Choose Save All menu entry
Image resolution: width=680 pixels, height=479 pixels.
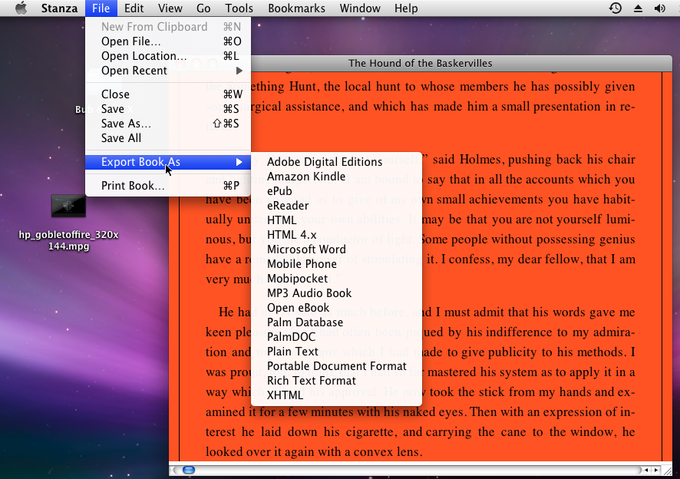pyautogui.click(x=168, y=138)
